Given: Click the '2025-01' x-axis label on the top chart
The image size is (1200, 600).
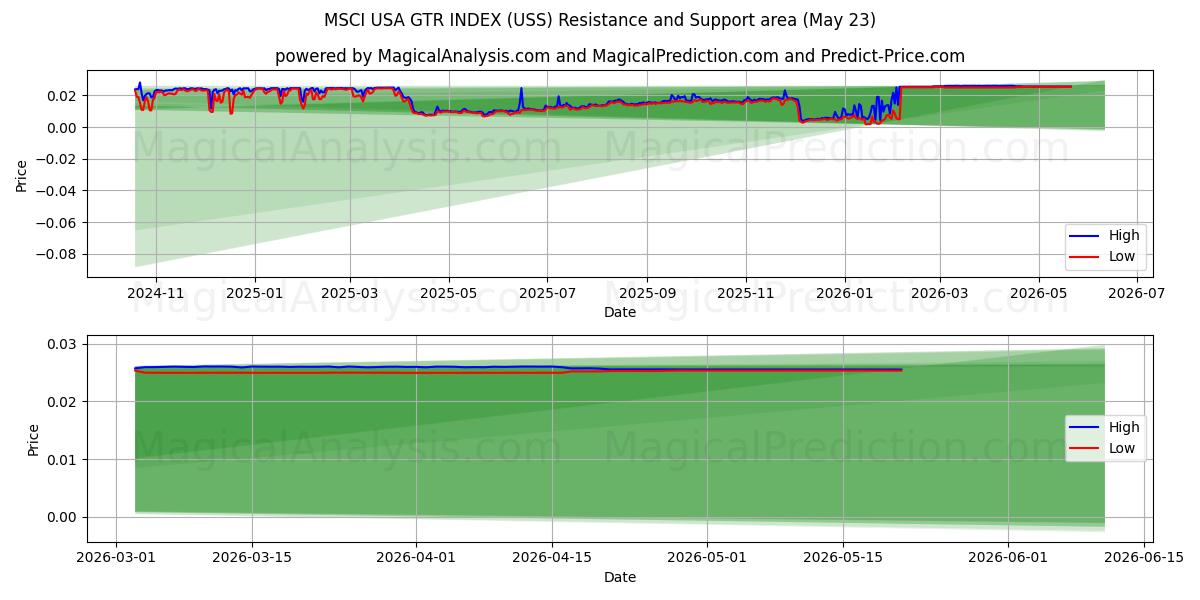Looking at the screenshot, I should [x=255, y=295].
